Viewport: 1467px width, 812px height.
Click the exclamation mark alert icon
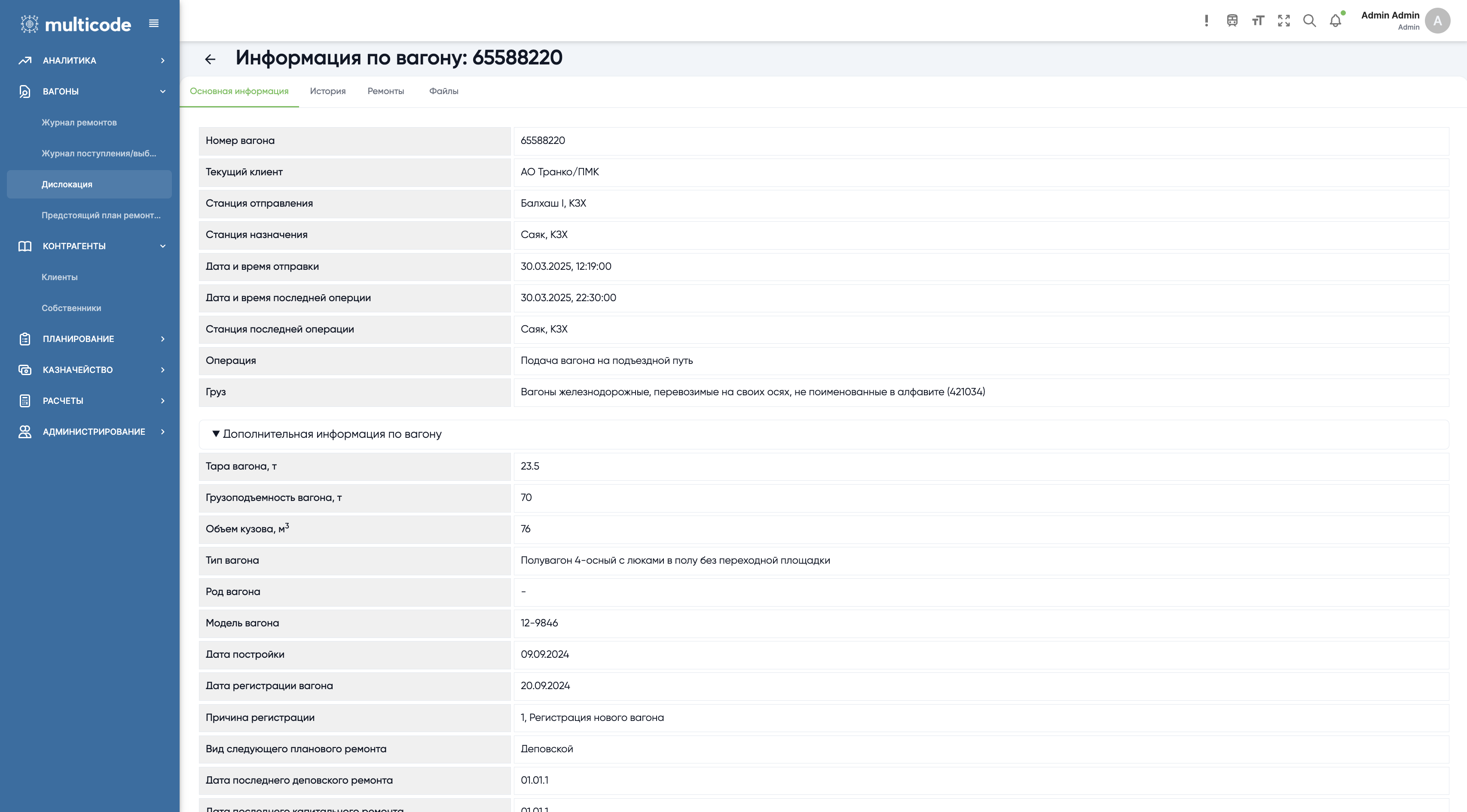(x=1206, y=21)
